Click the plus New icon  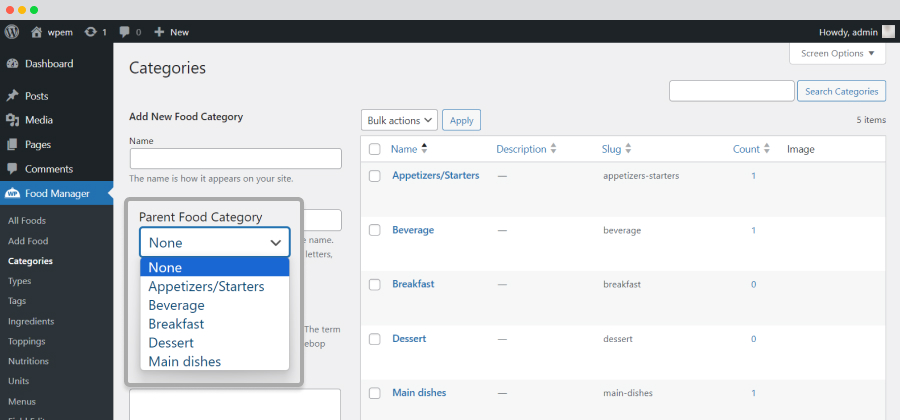point(159,32)
